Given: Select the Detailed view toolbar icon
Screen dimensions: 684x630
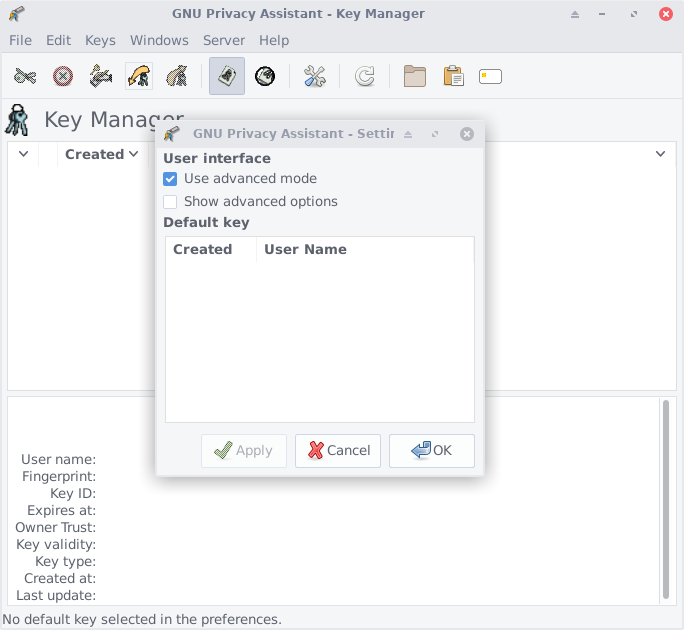Looking at the screenshot, I should click(x=265, y=76).
